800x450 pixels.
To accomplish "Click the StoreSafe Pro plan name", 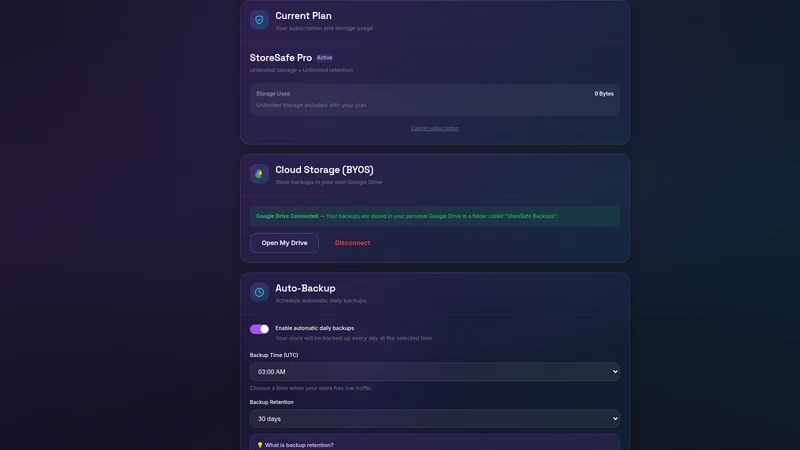I will point(281,58).
